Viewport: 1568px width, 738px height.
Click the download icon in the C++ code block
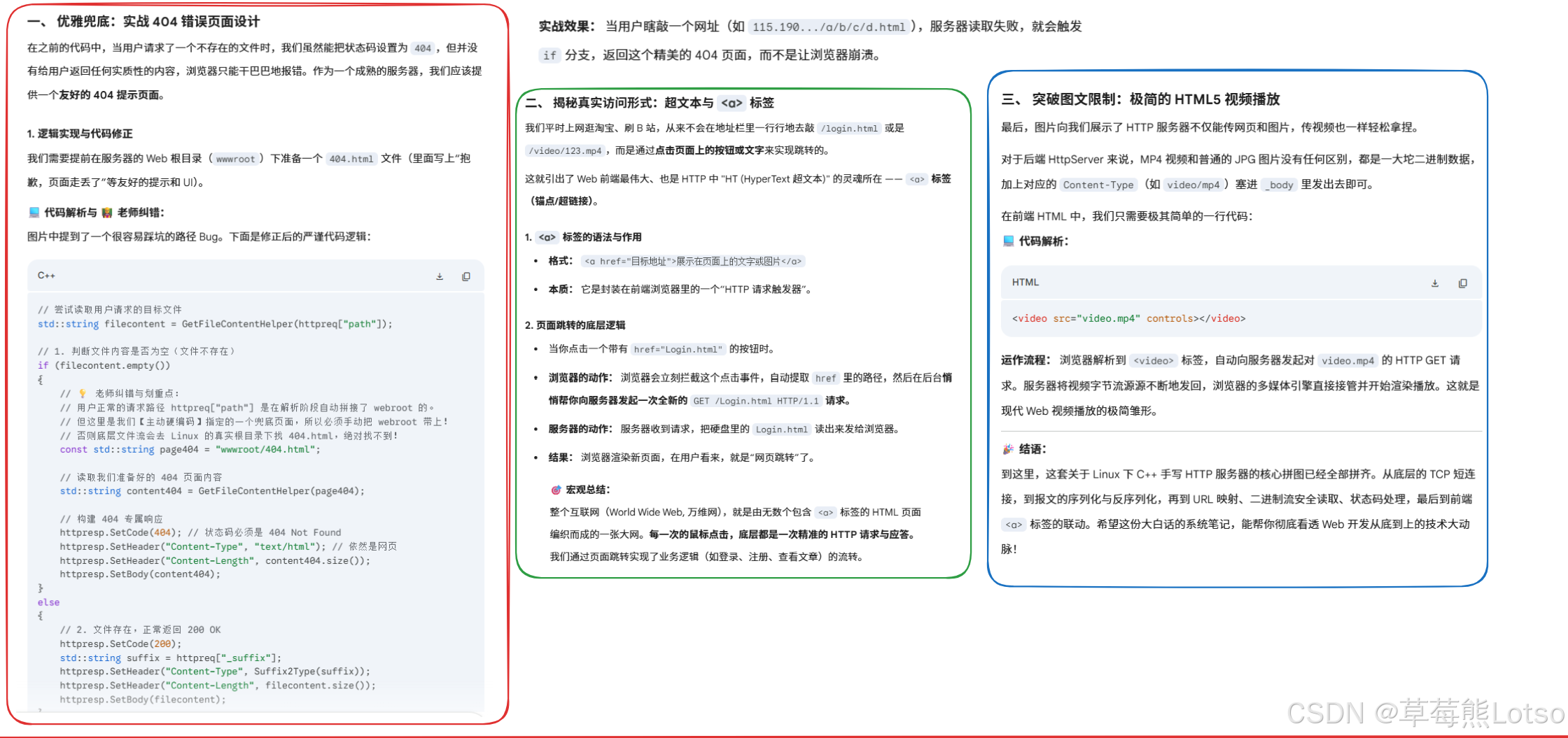click(x=440, y=276)
